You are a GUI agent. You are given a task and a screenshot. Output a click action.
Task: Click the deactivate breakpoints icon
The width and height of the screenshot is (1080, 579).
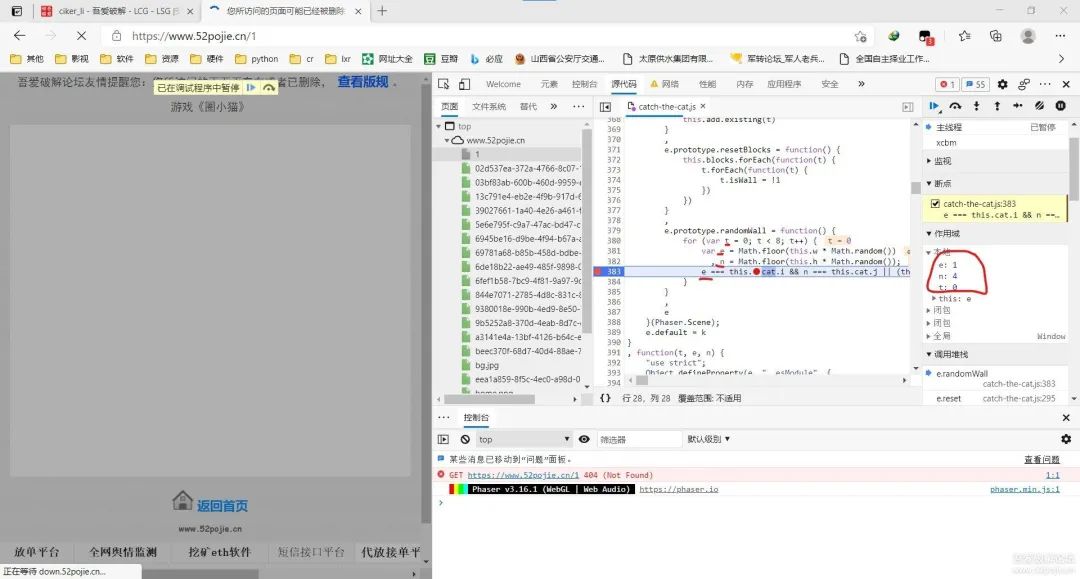pyautogui.click(x=1039, y=106)
